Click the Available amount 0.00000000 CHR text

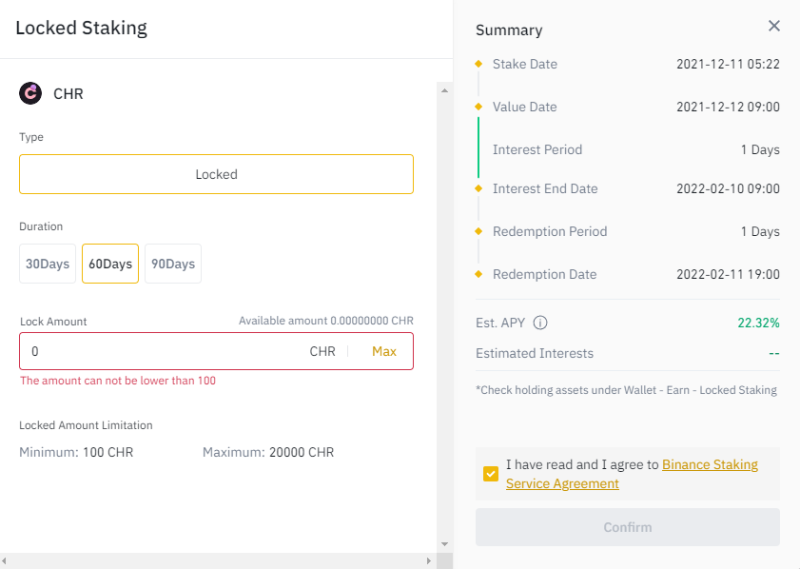point(326,321)
